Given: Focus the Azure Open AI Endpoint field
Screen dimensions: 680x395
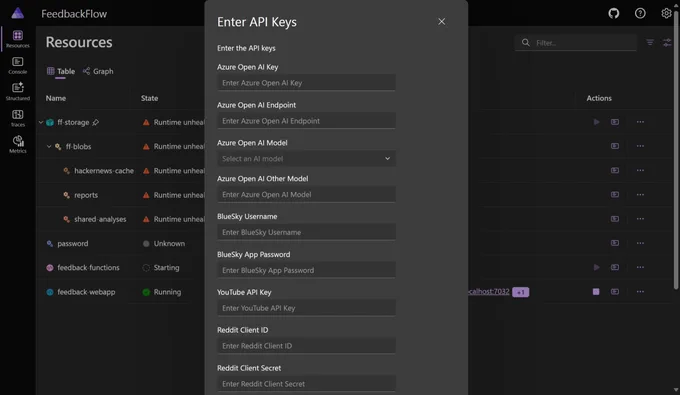Looking at the screenshot, I should 306,121.
